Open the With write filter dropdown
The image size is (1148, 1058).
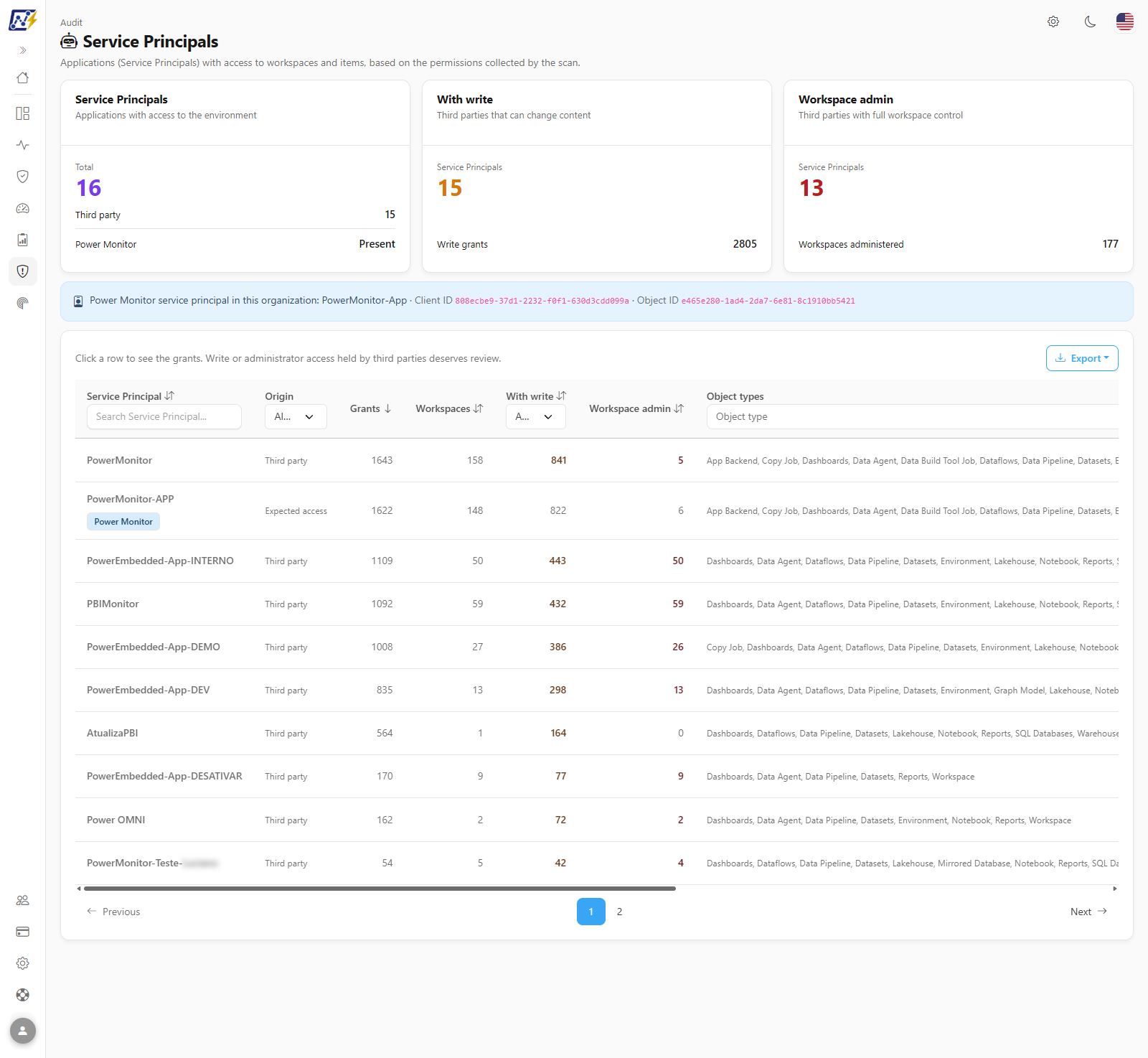[536, 416]
